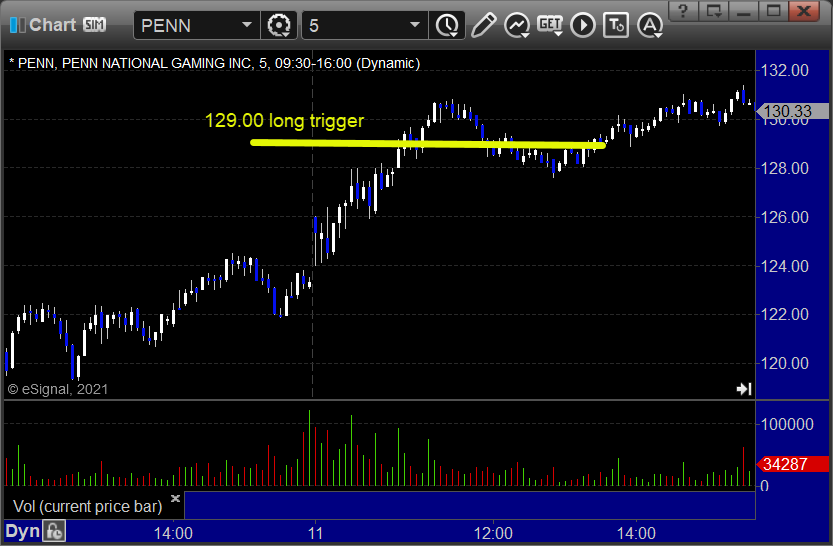Screen dimensions: 833x546
Task: Click the 122.00 price axis label
Action: click(785, 314)
